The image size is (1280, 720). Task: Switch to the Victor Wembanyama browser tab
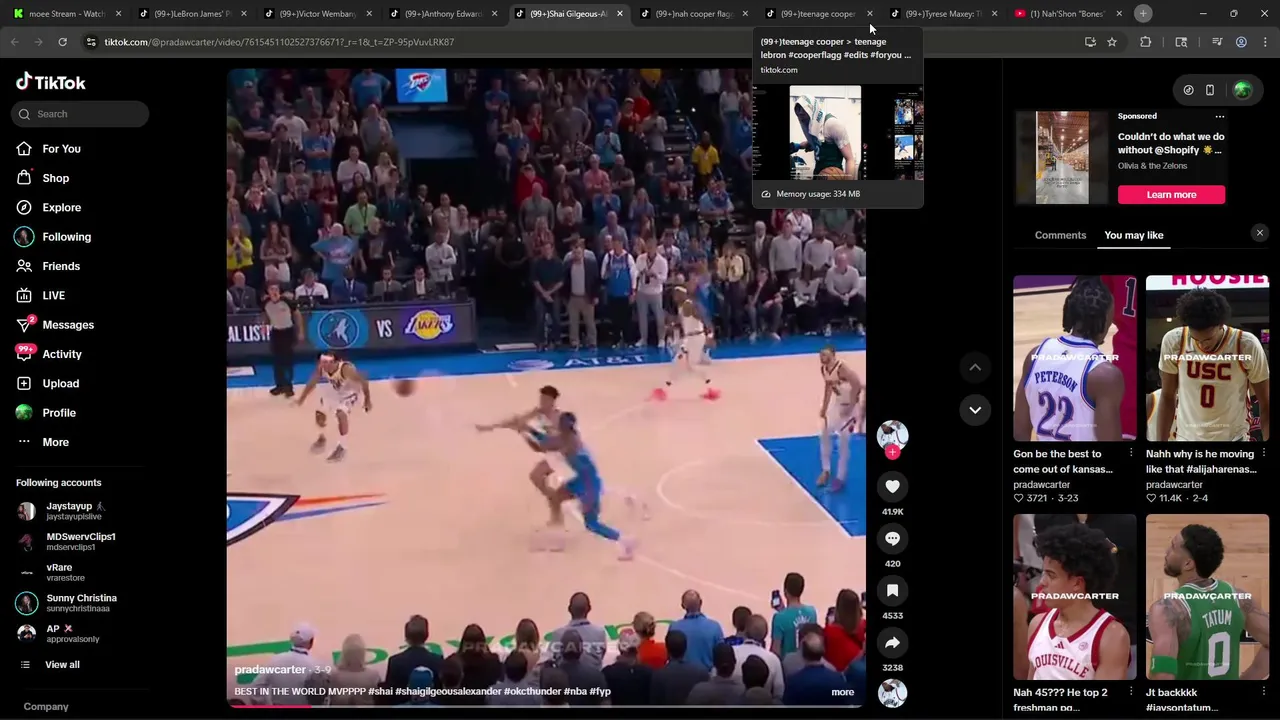(316, 14)
